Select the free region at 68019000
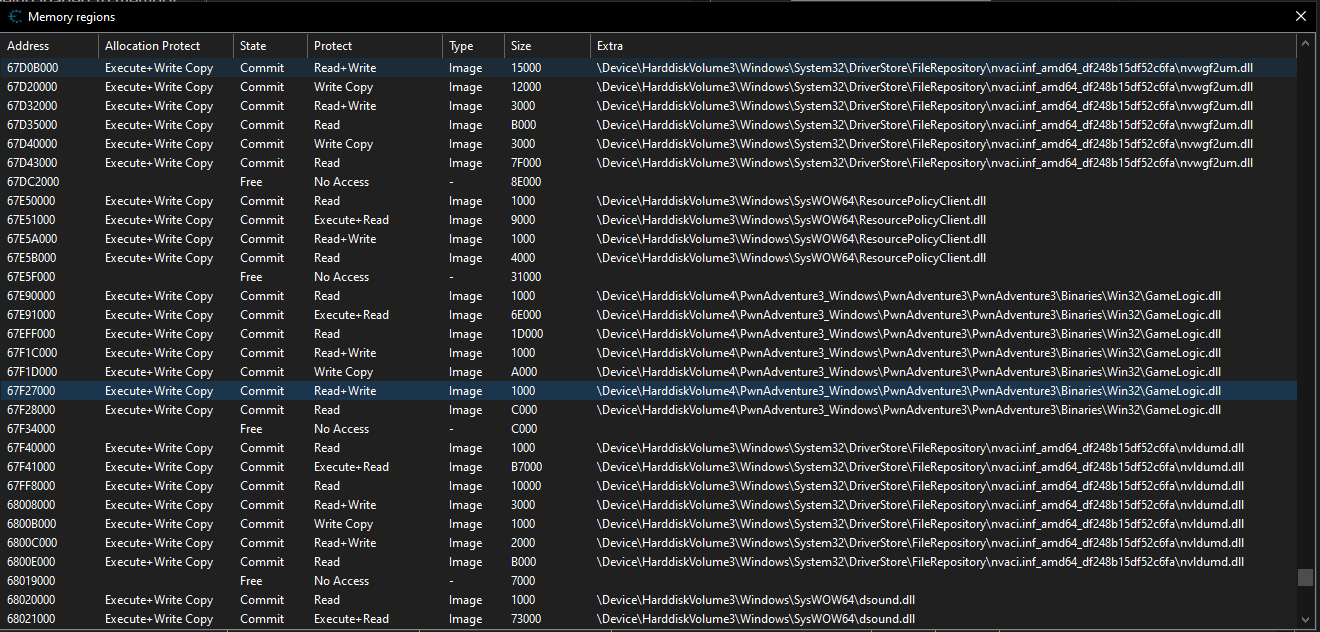 coord(648,581)
